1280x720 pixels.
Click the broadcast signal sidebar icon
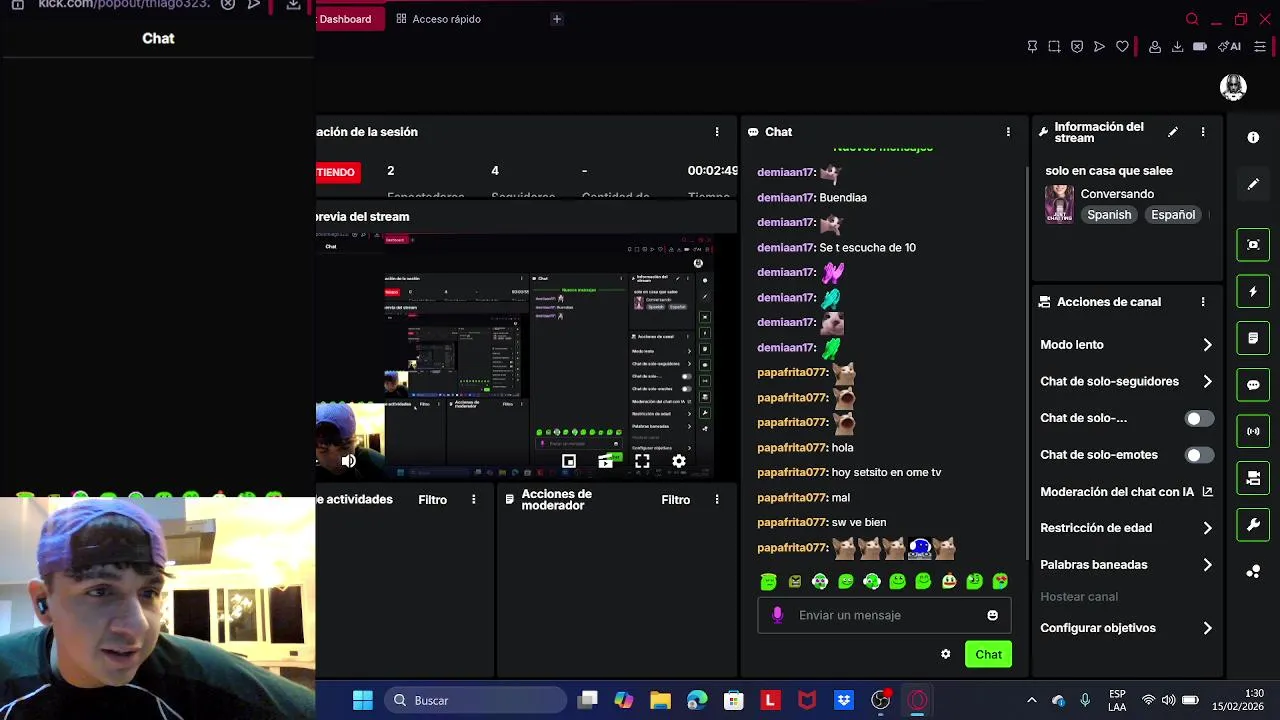(1253, 431)
